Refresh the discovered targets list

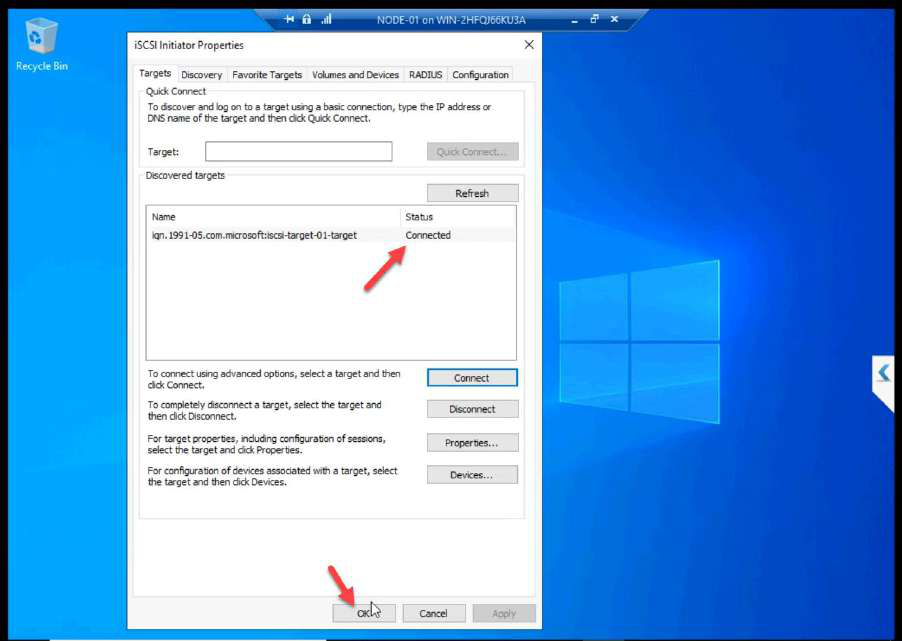click(472, 193)
